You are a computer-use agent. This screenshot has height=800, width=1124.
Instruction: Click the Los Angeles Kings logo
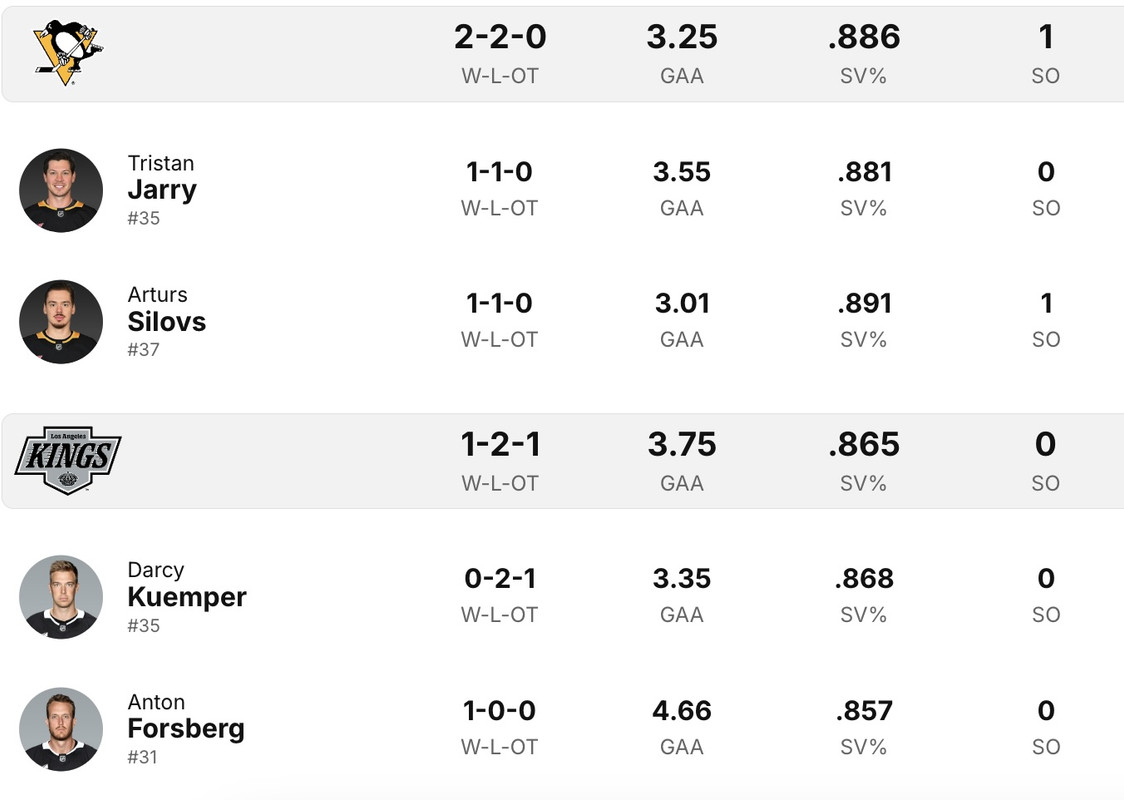pos(68,459)
